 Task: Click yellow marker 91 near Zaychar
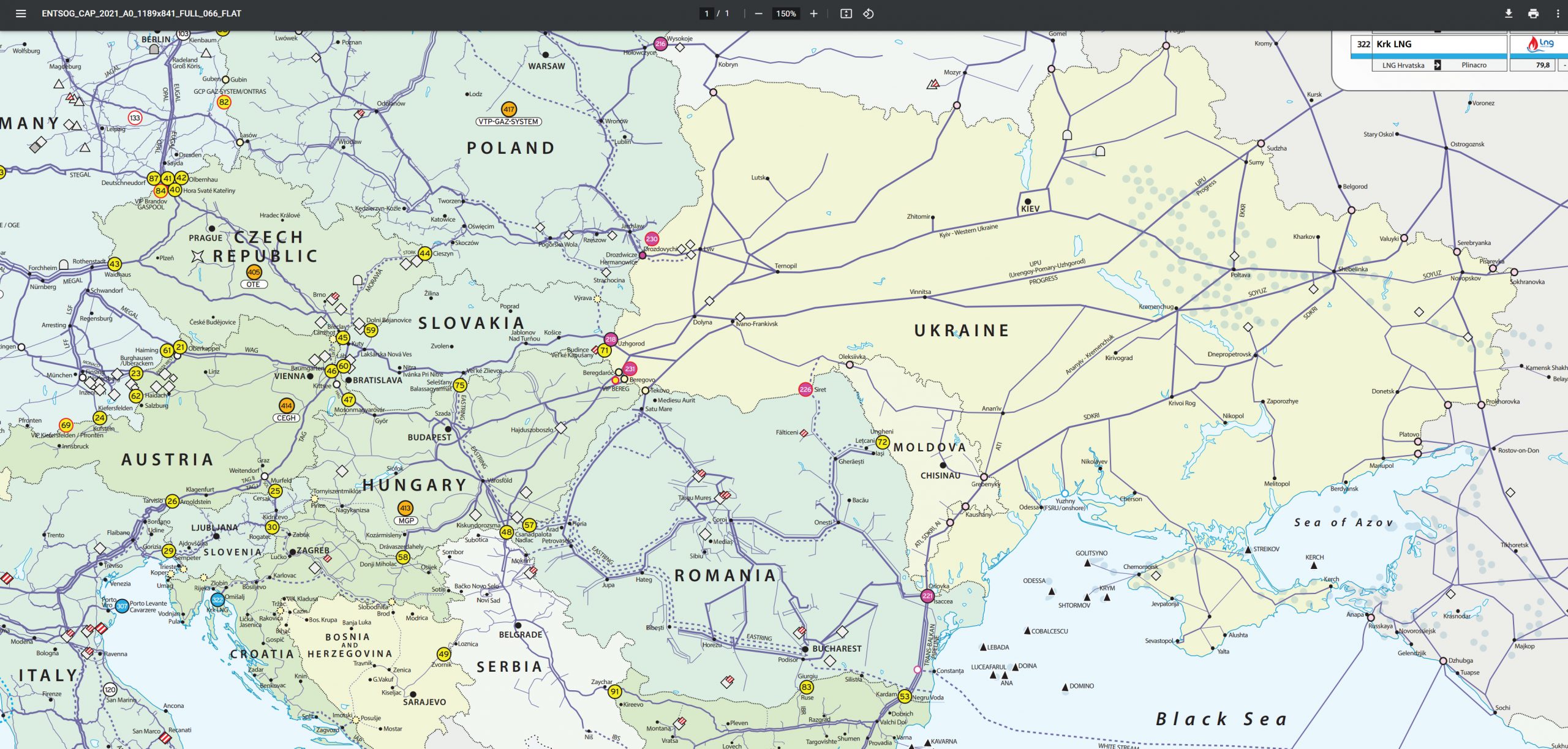click(614, 691)
